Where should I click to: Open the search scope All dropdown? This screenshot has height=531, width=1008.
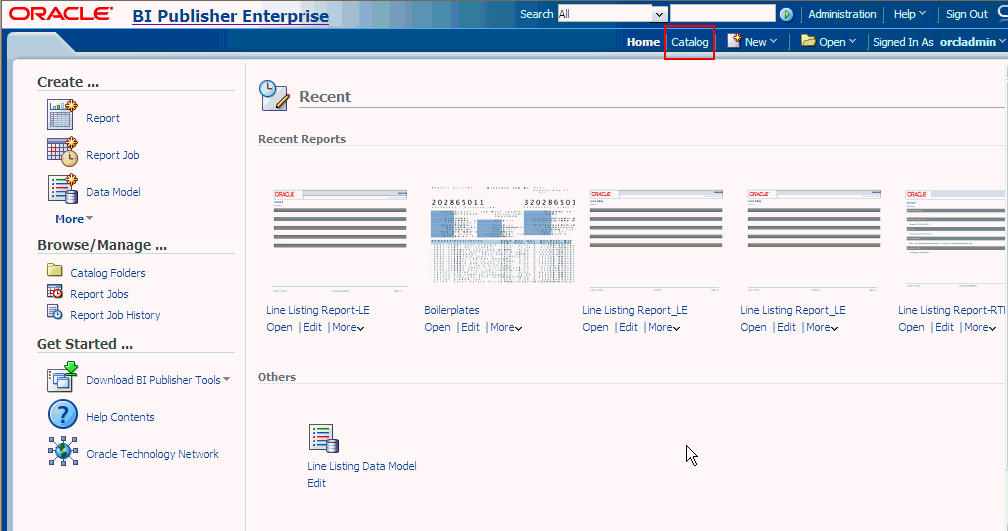coord(659,14)
